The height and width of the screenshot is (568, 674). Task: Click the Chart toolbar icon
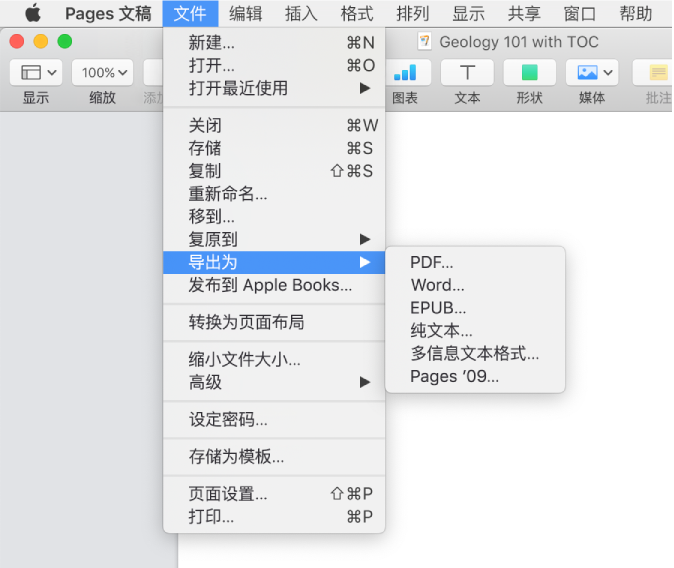(405, 72)
